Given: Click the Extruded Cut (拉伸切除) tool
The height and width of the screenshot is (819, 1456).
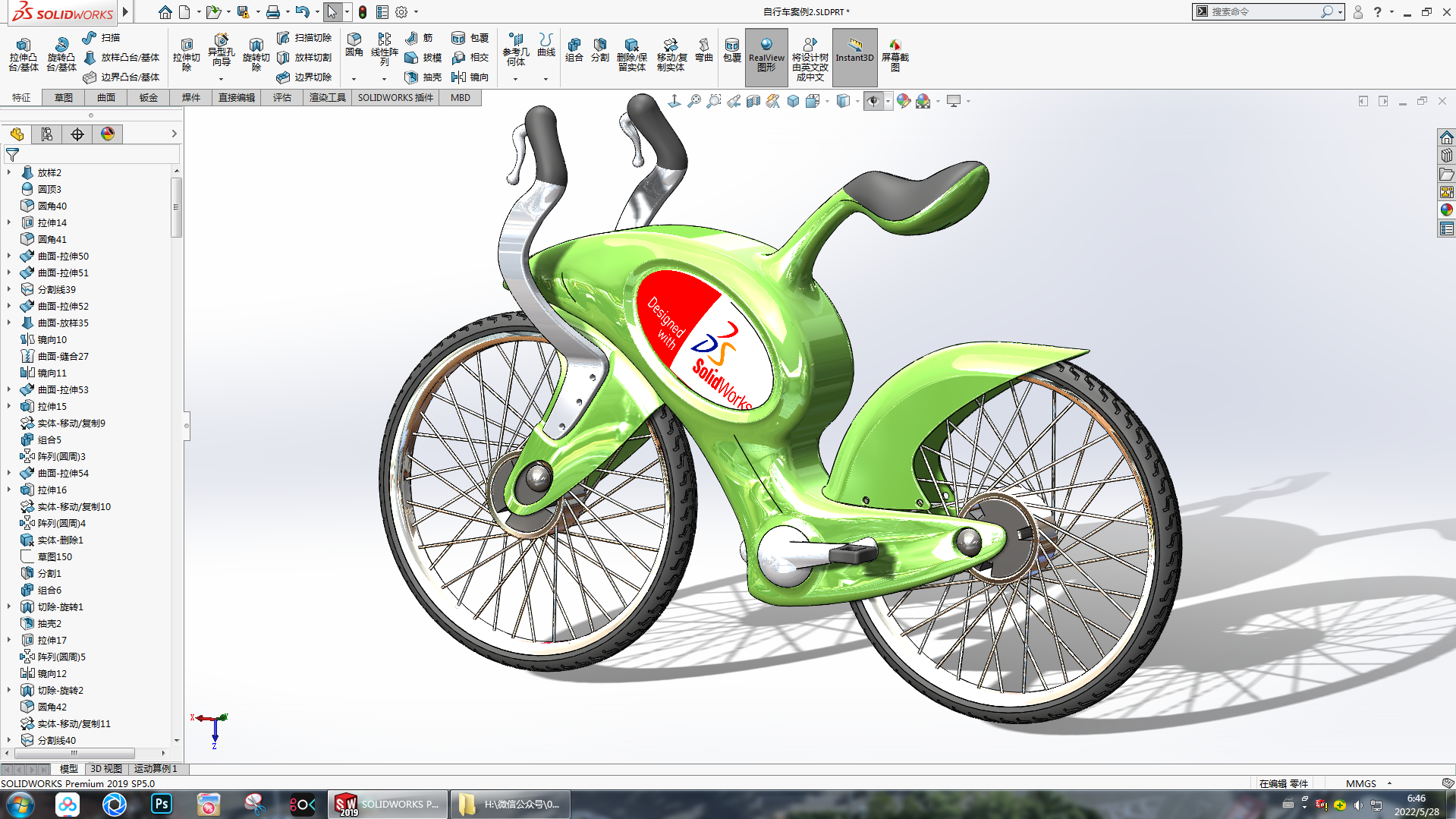Looking at the screenshot, I should coord(186,54).
